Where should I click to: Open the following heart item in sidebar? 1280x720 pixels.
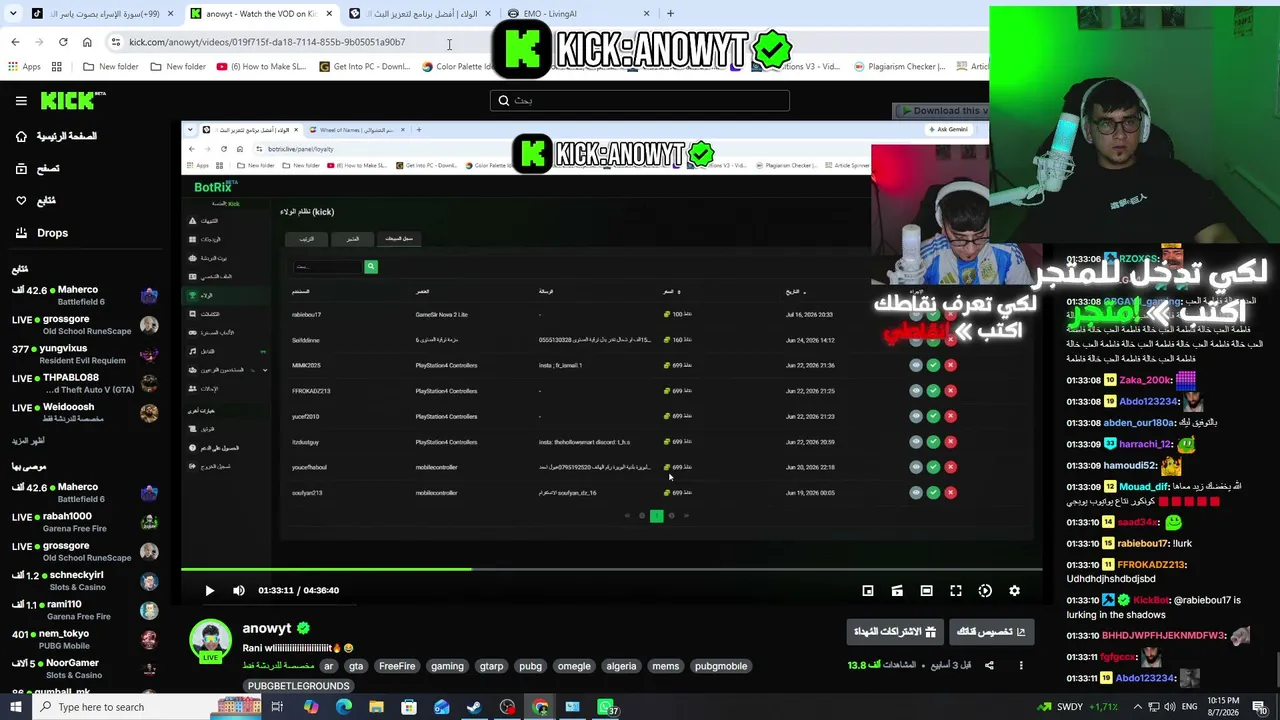tap(35, 201)
